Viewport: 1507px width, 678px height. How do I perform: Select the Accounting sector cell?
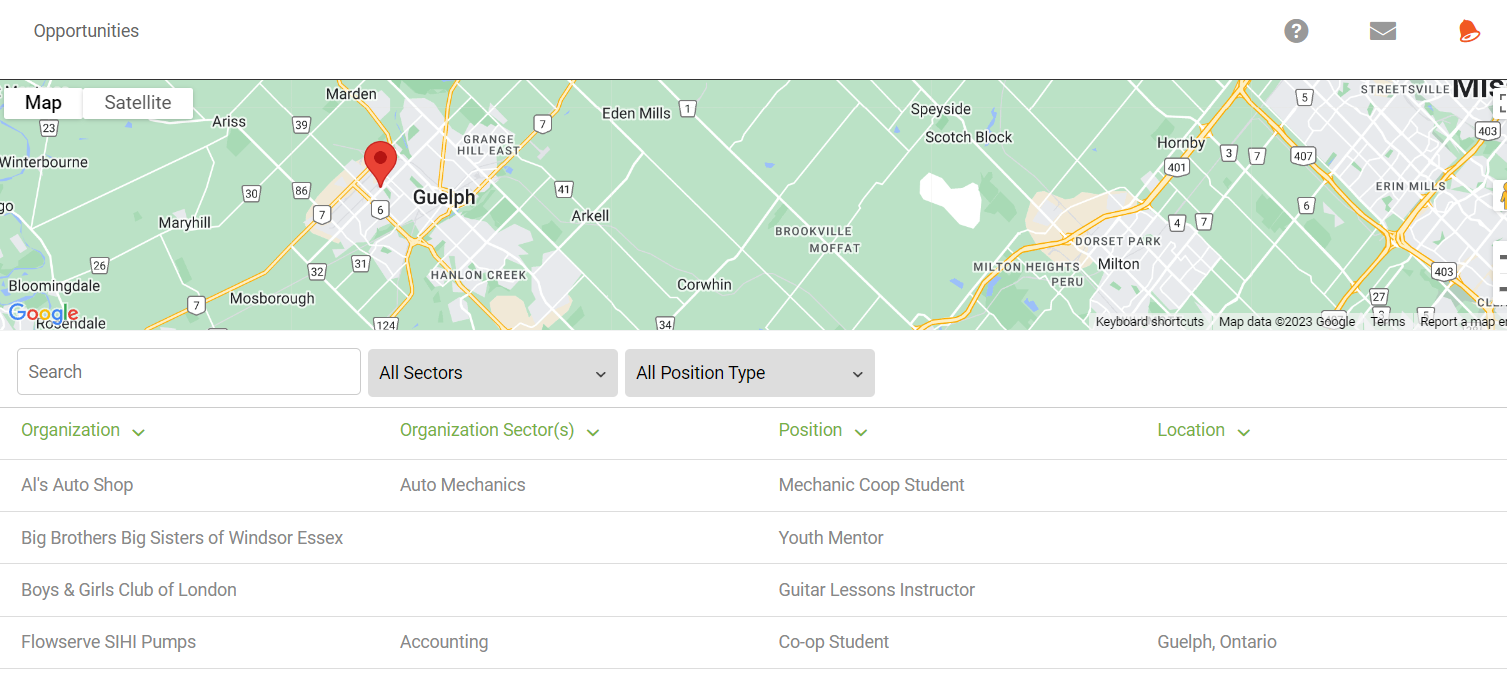click(444, 642)
